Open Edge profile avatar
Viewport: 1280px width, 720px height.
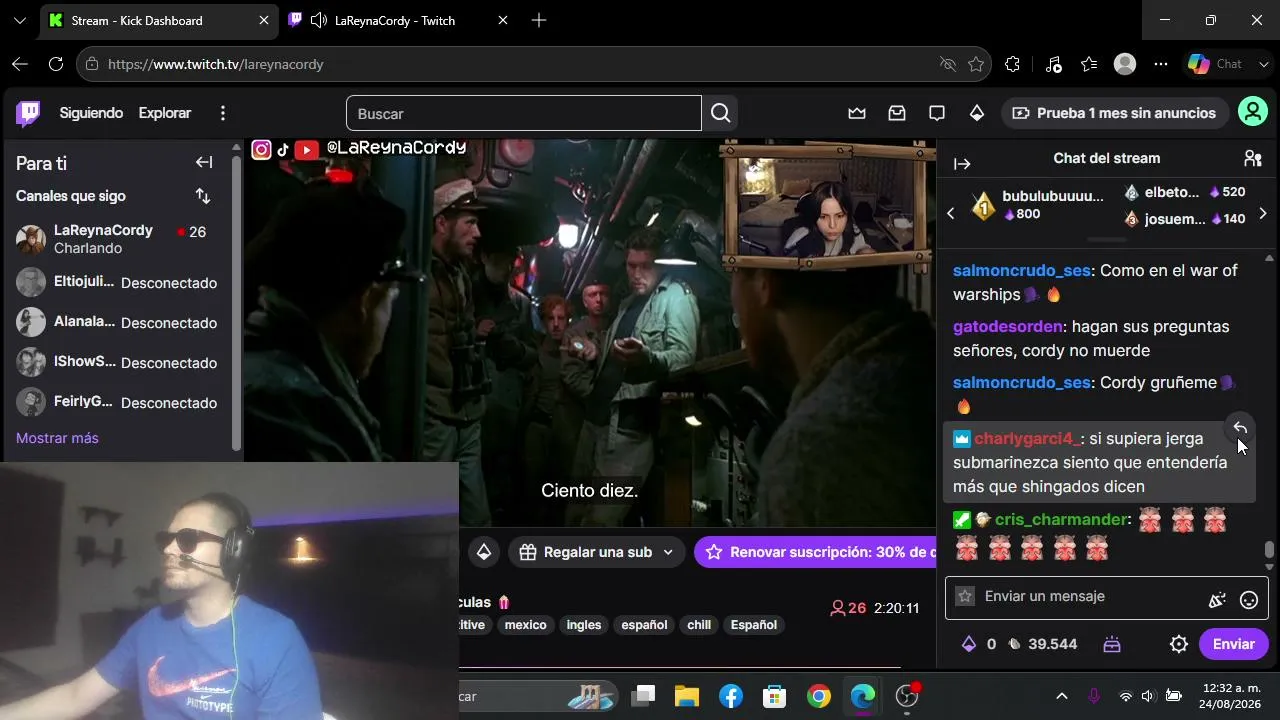click(1125, 64)
